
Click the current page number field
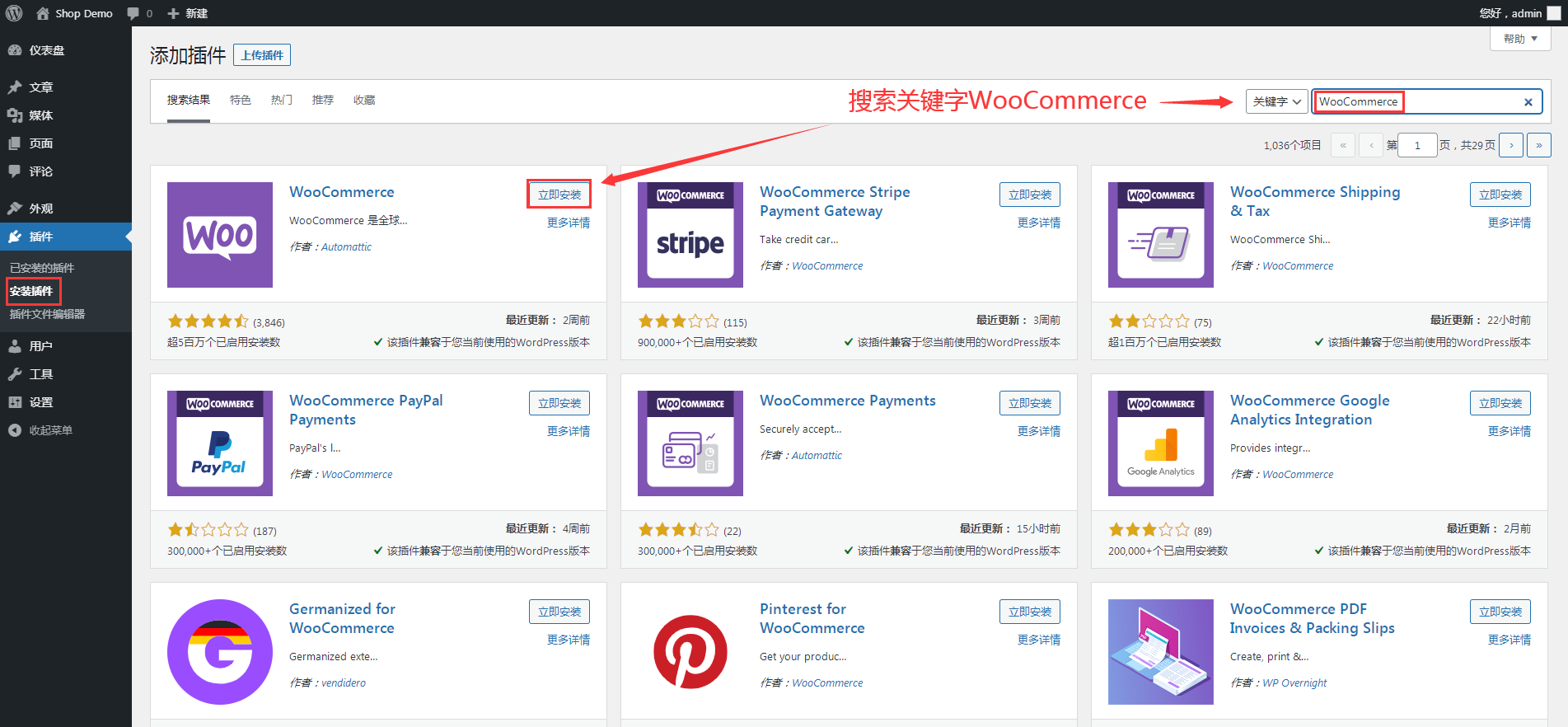tap(1417, 145)
